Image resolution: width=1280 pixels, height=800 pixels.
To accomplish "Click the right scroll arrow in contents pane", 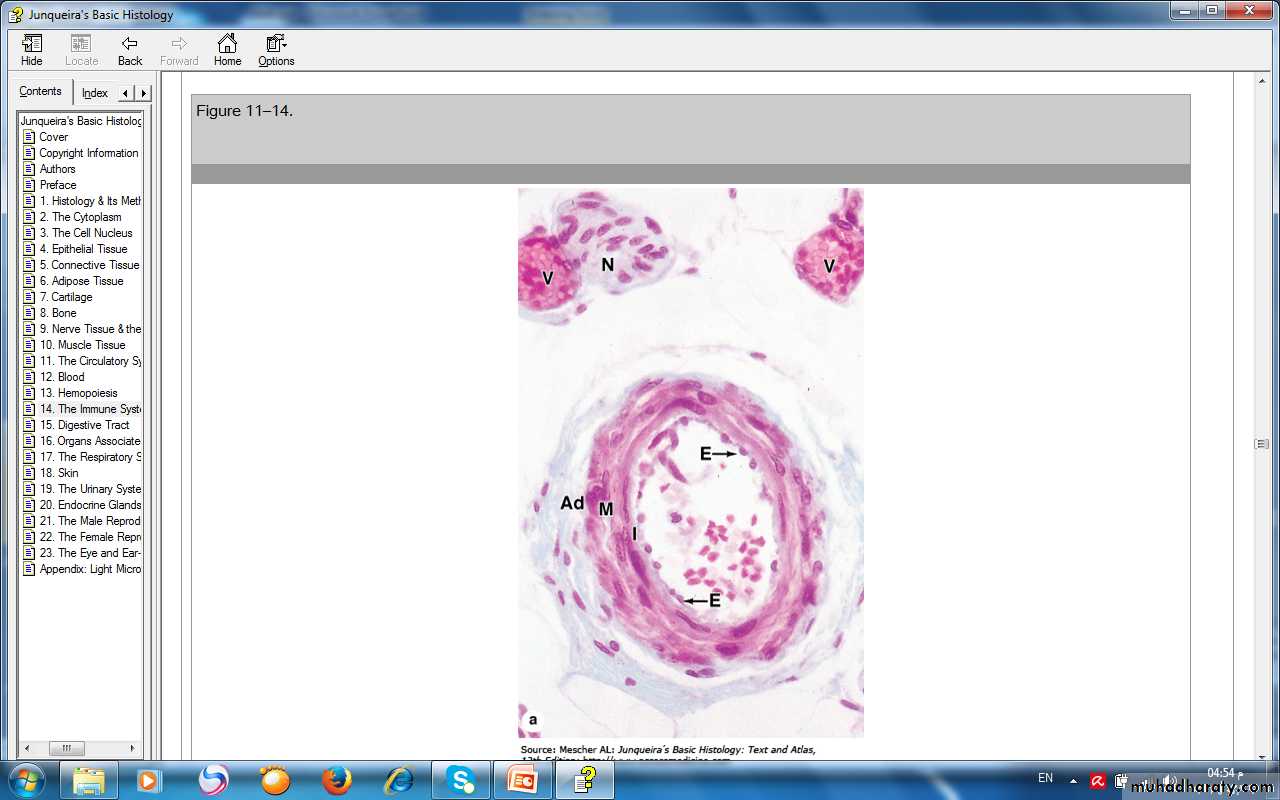I will 132,748.
